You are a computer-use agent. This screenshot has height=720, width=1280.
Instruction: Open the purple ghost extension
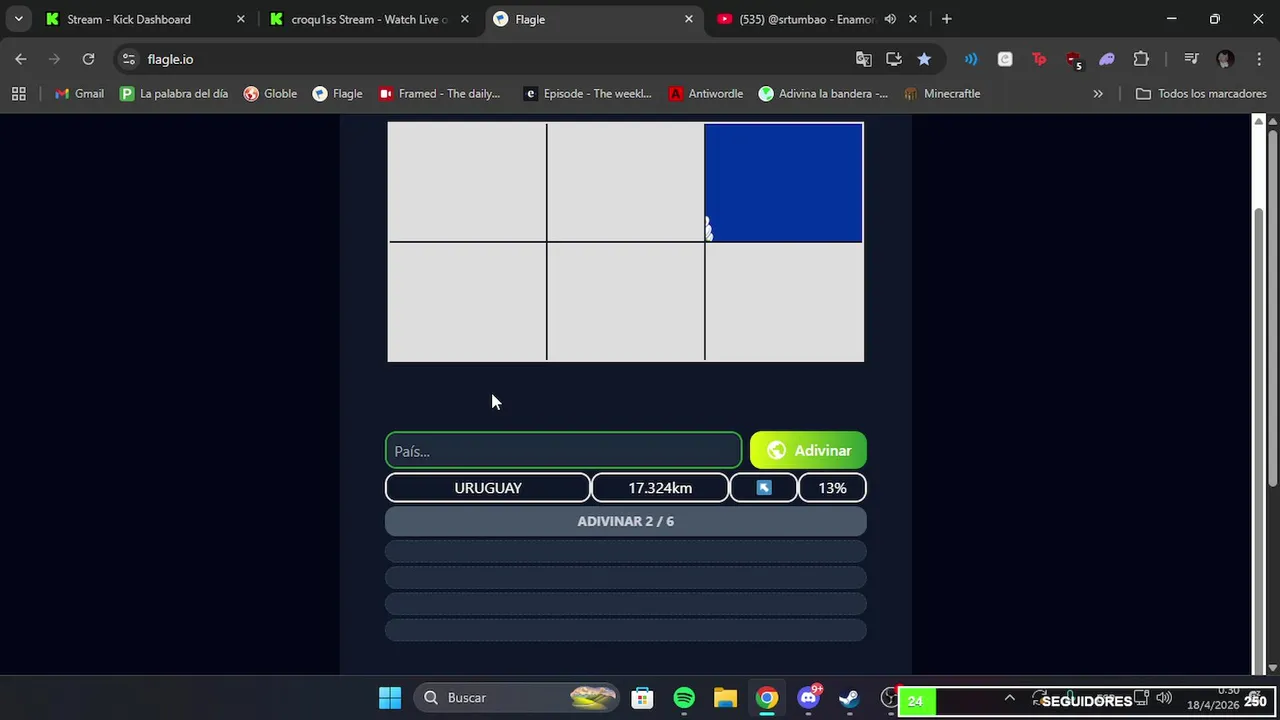[x=1107, y=59]
